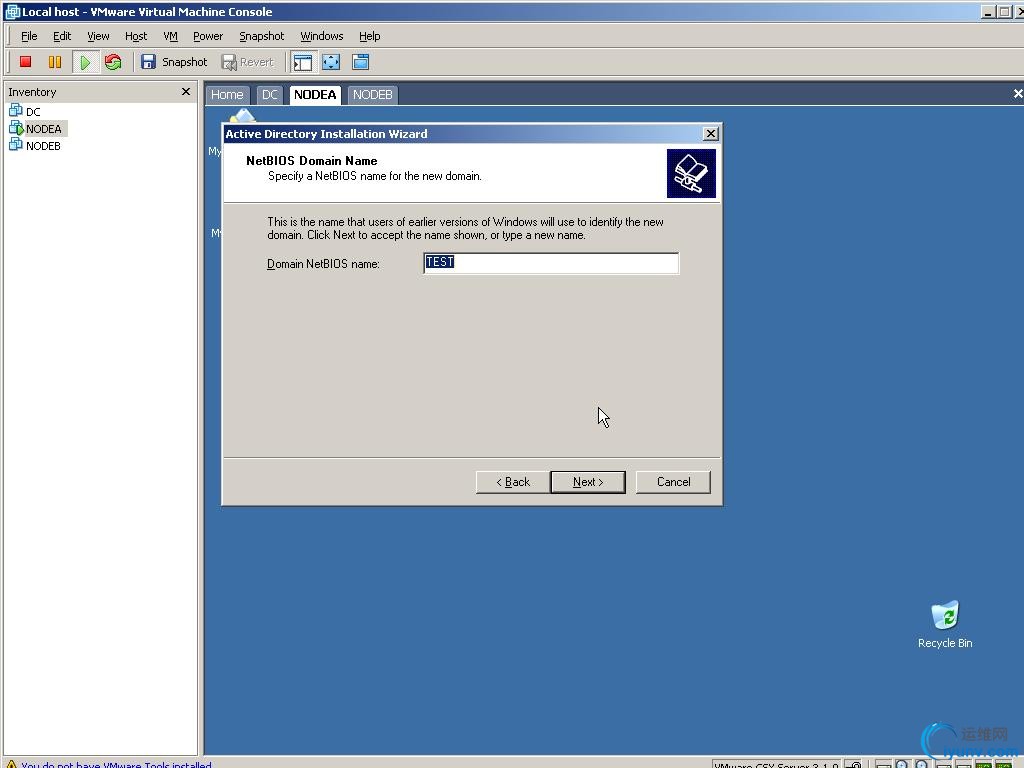The height and width of the screenshot is (768, 1024).
Task: Reset the VM with the circular arrows icon
Action: pyautogui.click(x=113, y=62)
